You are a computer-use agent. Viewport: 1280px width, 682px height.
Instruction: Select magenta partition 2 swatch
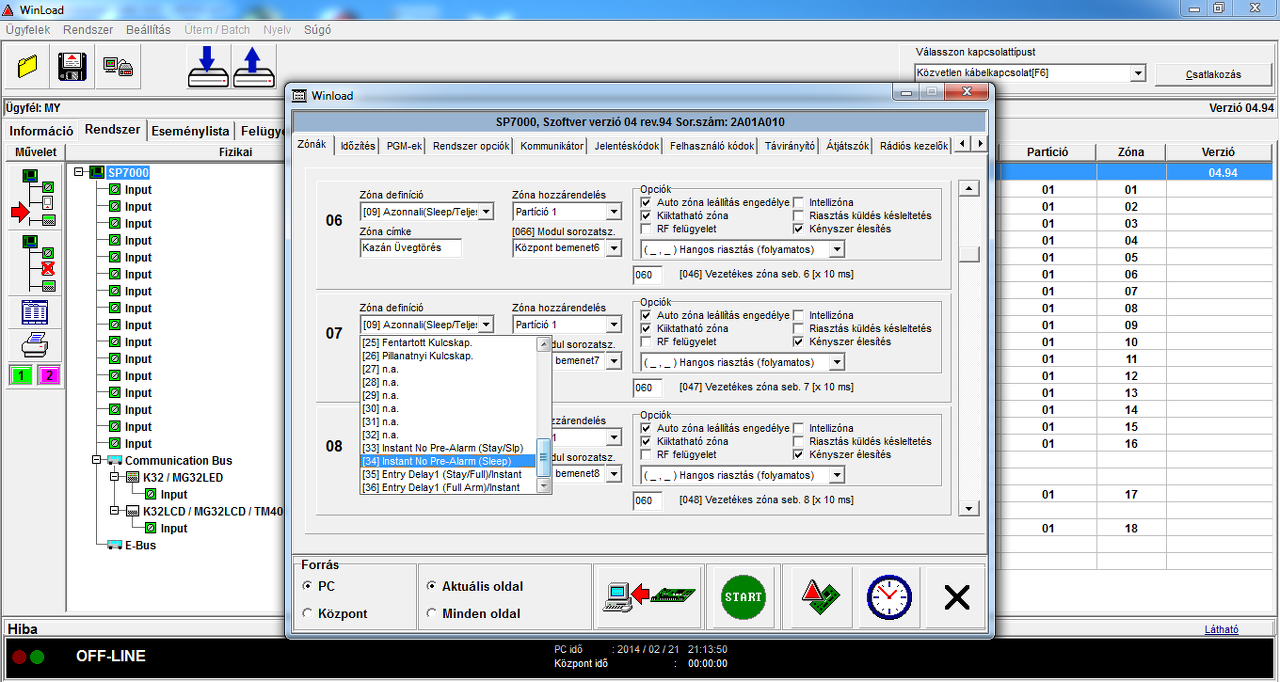(49, 375)
